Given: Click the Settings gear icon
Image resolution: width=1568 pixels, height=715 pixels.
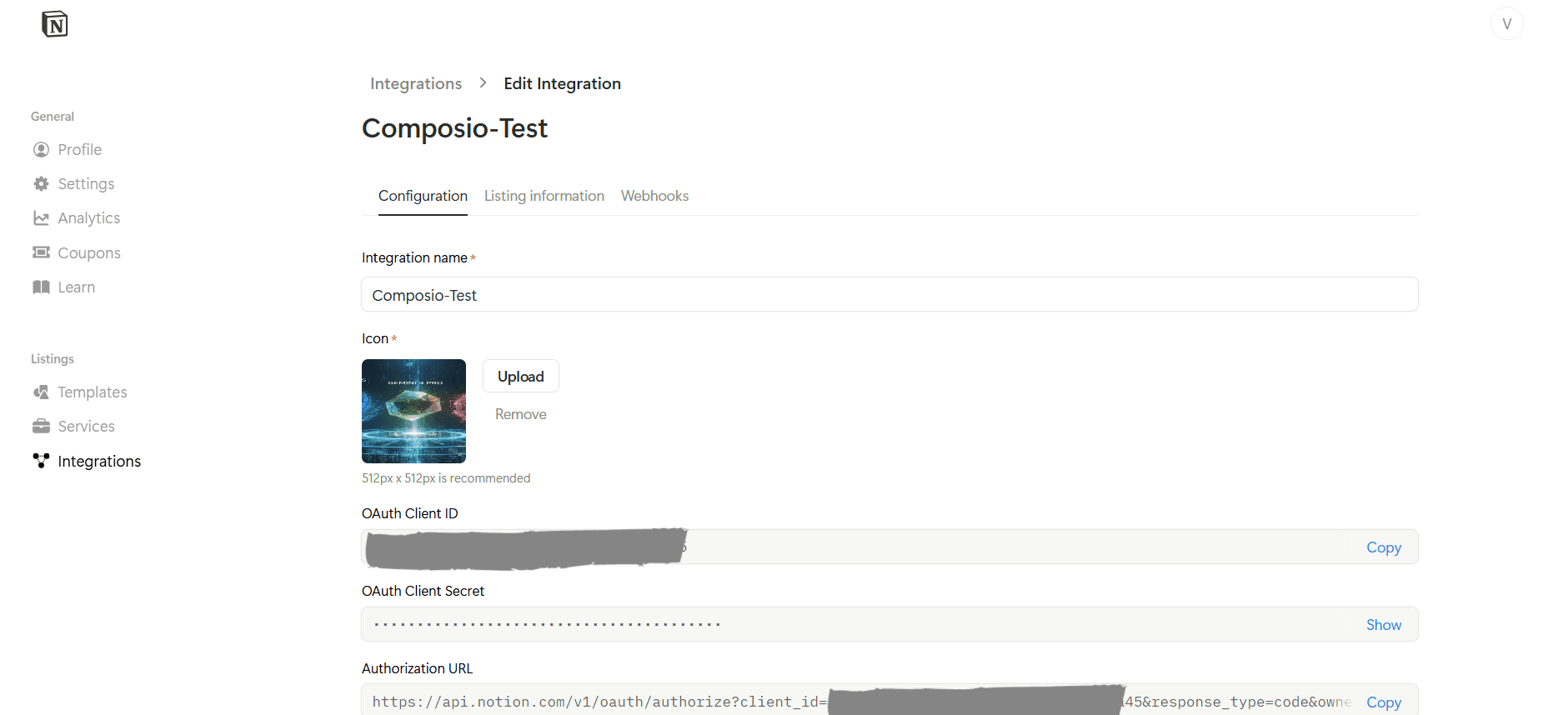Looking at the screenshot, I should click(41, 183).
